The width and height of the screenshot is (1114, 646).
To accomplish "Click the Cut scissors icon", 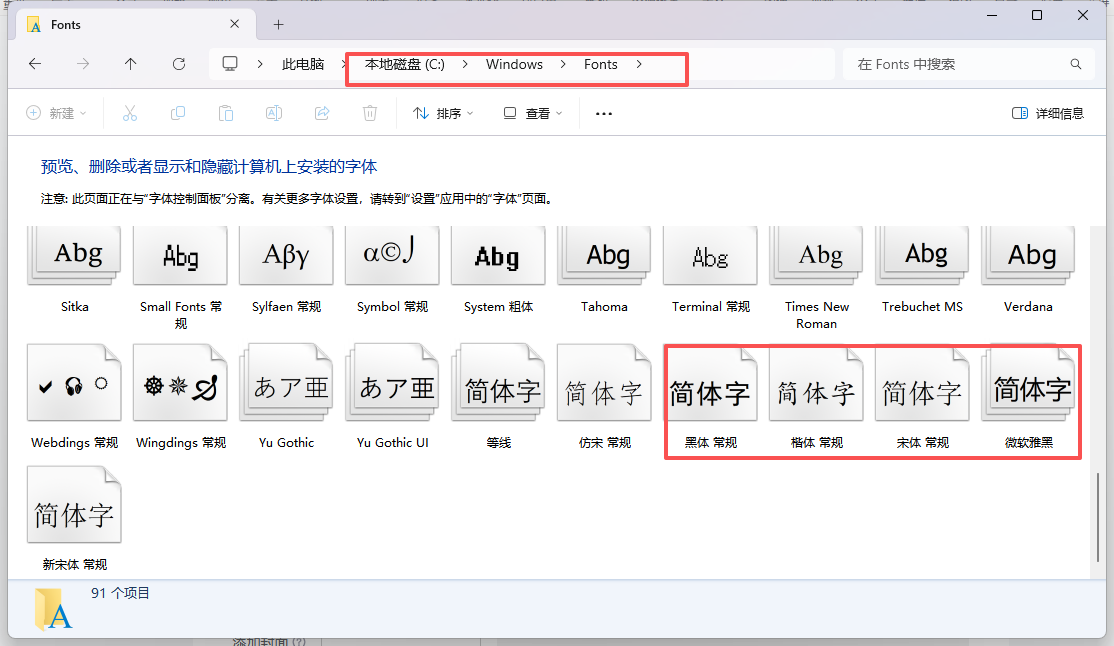I will coord(130,113).
